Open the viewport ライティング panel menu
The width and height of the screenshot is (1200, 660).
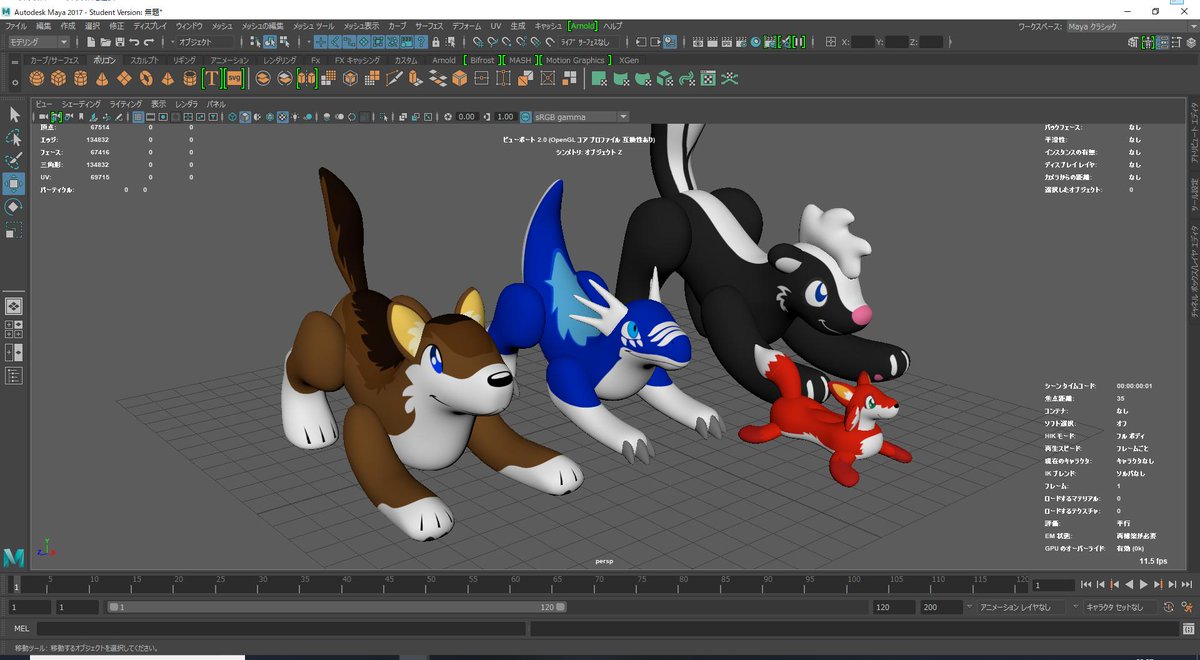click(126, 104)
